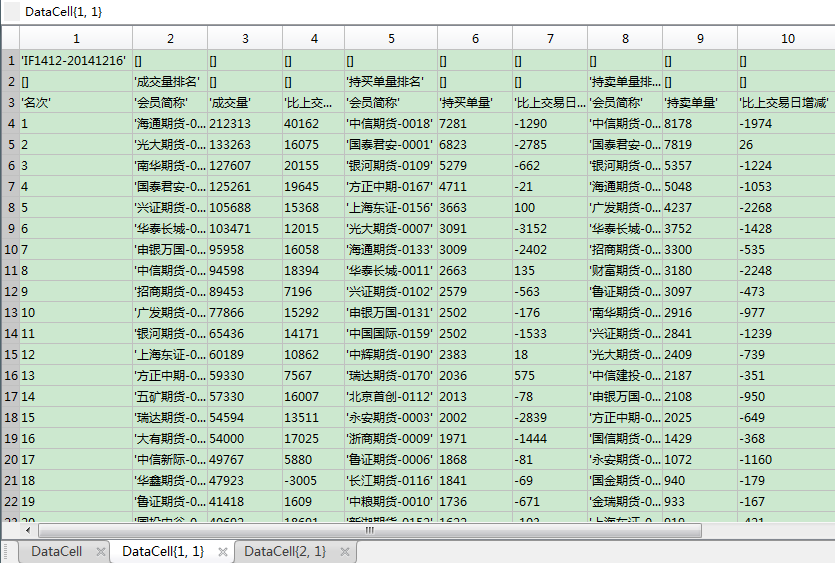Select cell '中粮期货-0010'
Screen dimensions: 835x563
tap(391, 501)
